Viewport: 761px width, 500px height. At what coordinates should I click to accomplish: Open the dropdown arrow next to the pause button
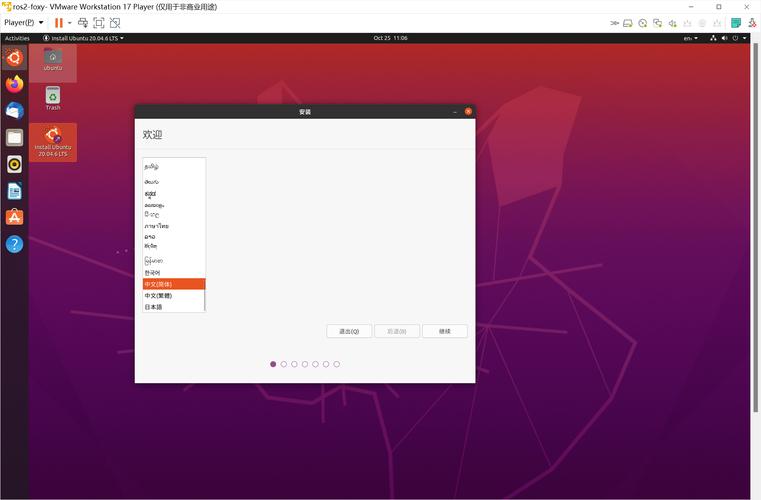click(x=69, y=23)
